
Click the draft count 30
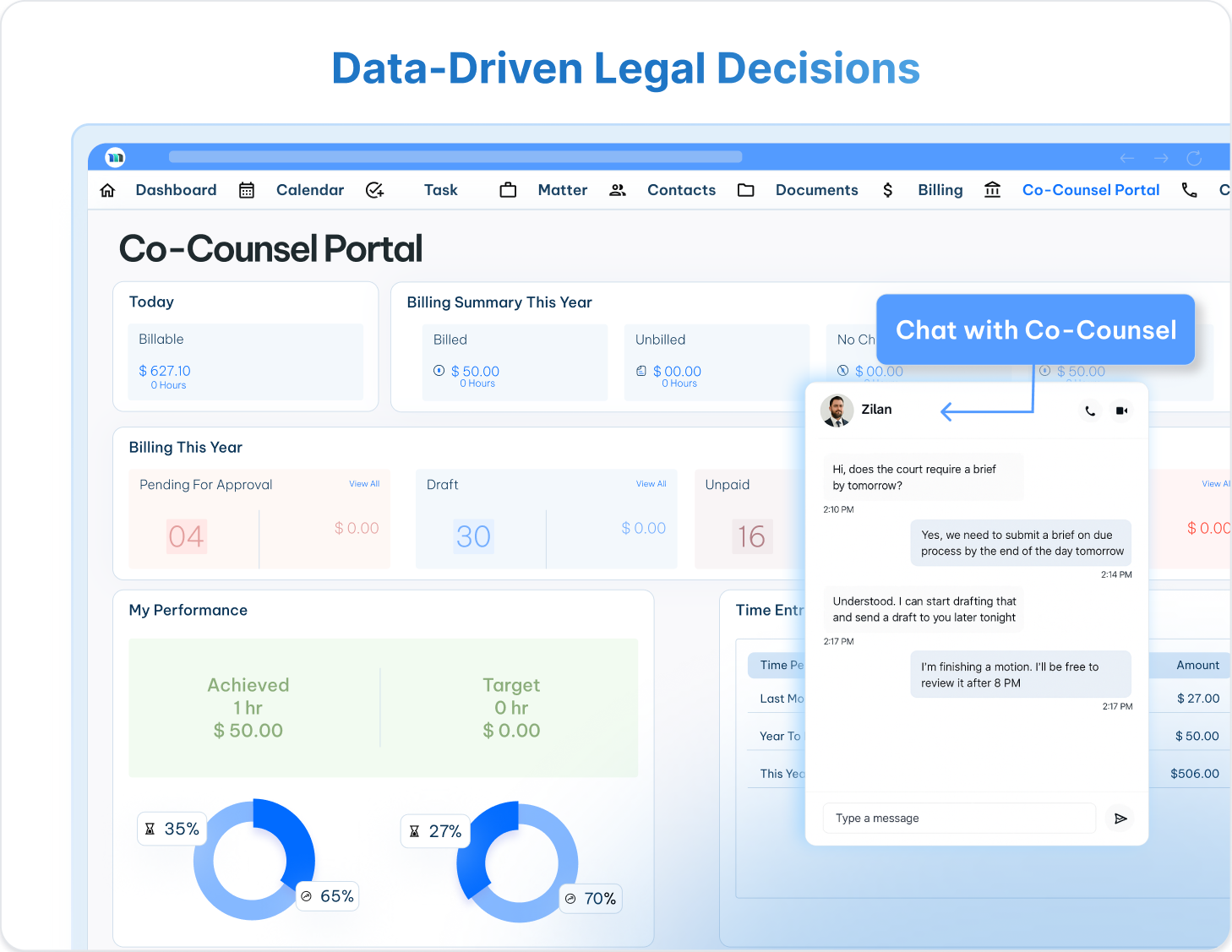click(473, 536)
